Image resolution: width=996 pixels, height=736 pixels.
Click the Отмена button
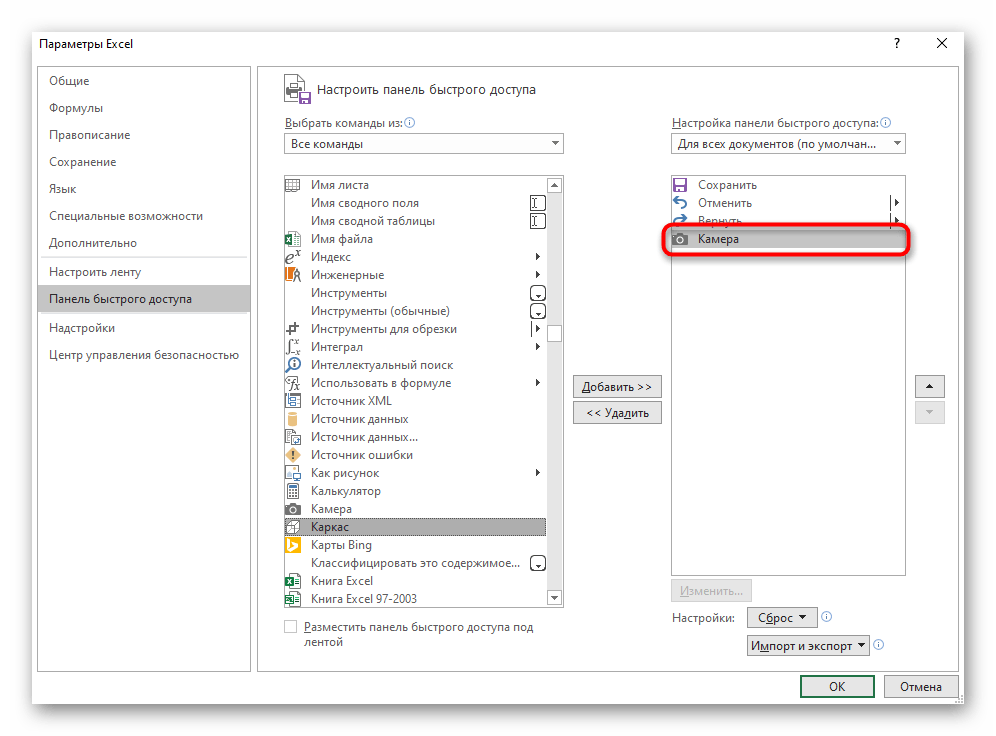[x=920, y=686]
